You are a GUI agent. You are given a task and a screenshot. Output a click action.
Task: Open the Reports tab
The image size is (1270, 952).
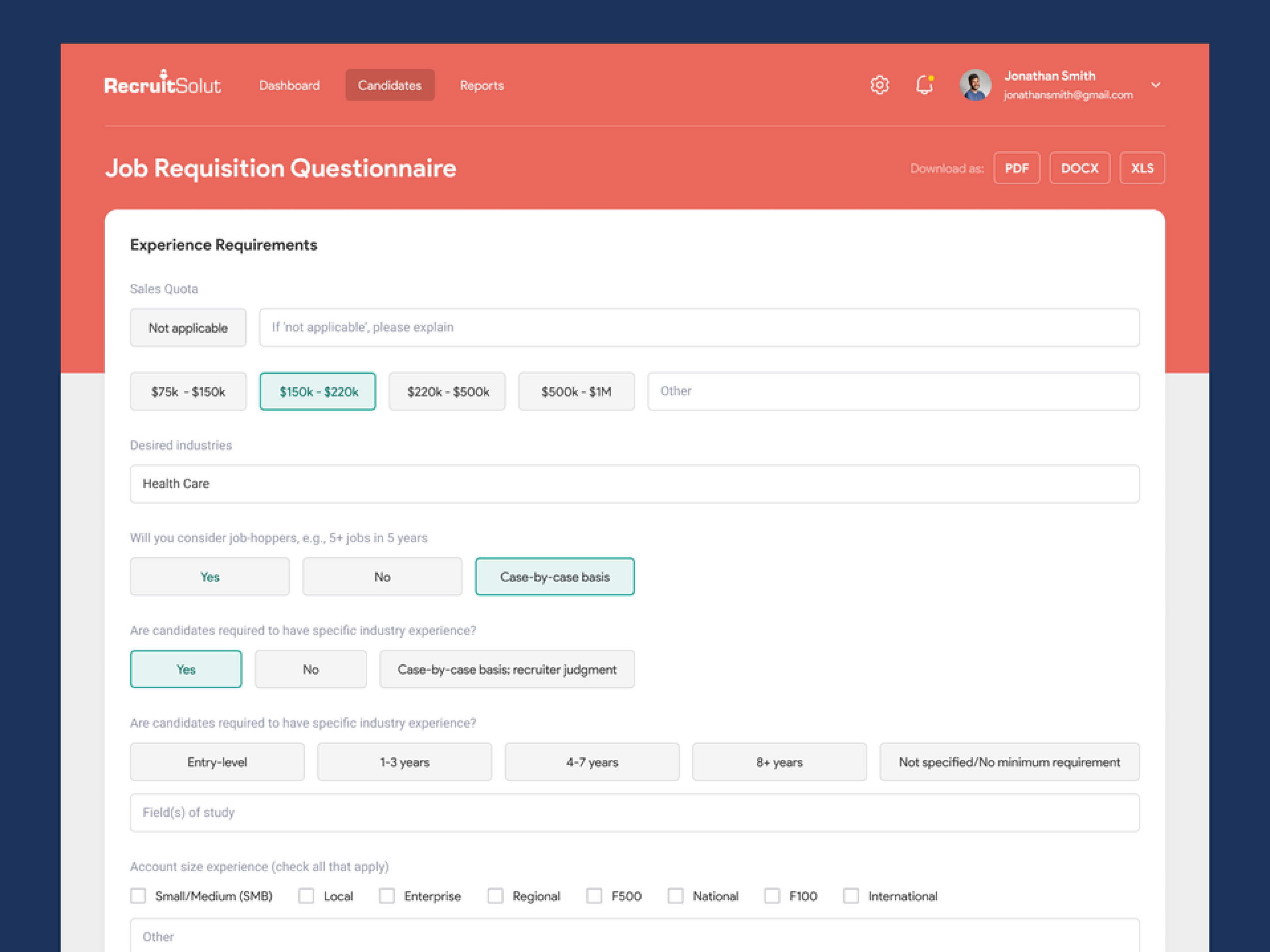click(x=482, y=86)
